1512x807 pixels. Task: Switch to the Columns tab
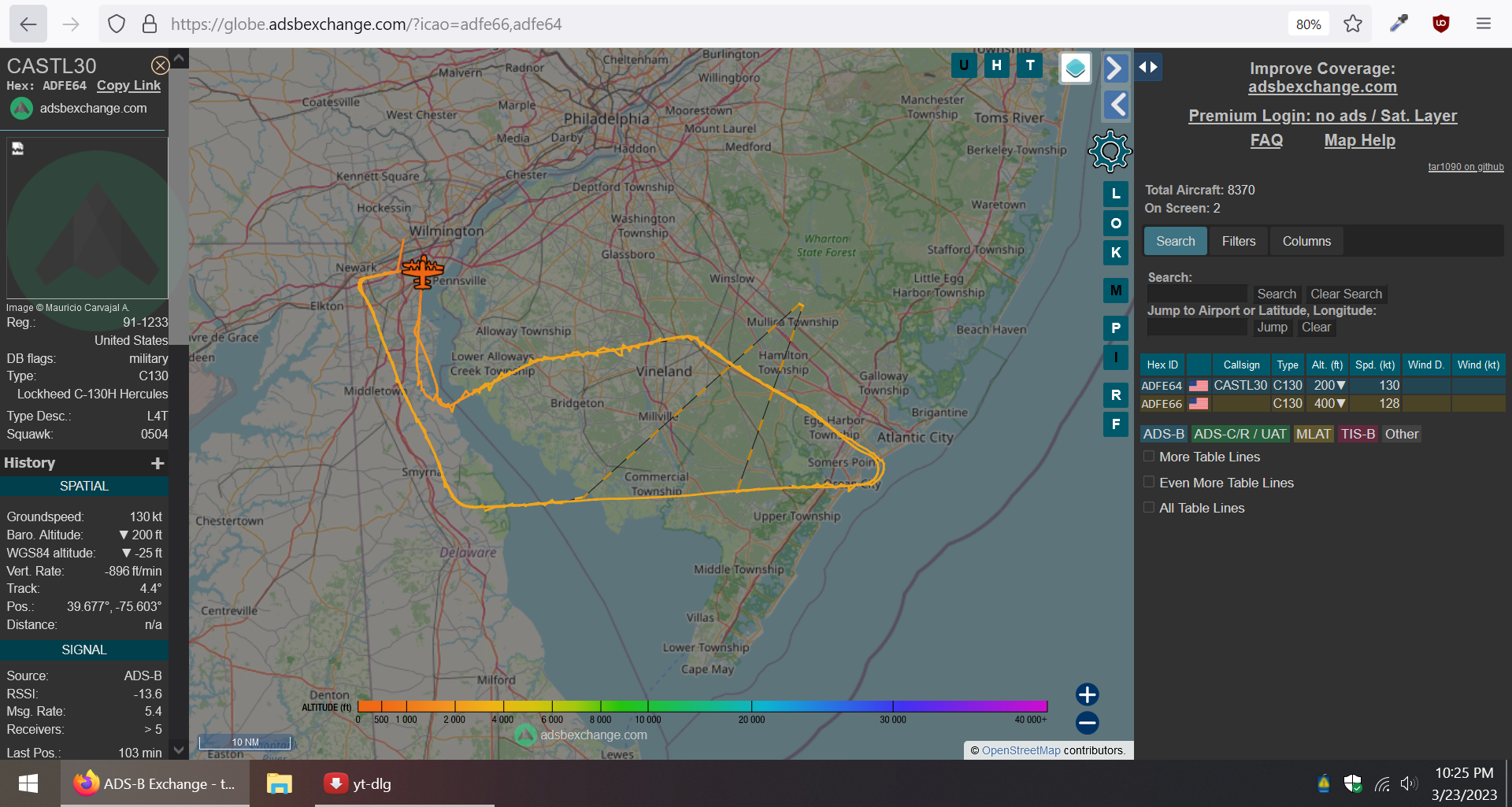coord(1306,241)
